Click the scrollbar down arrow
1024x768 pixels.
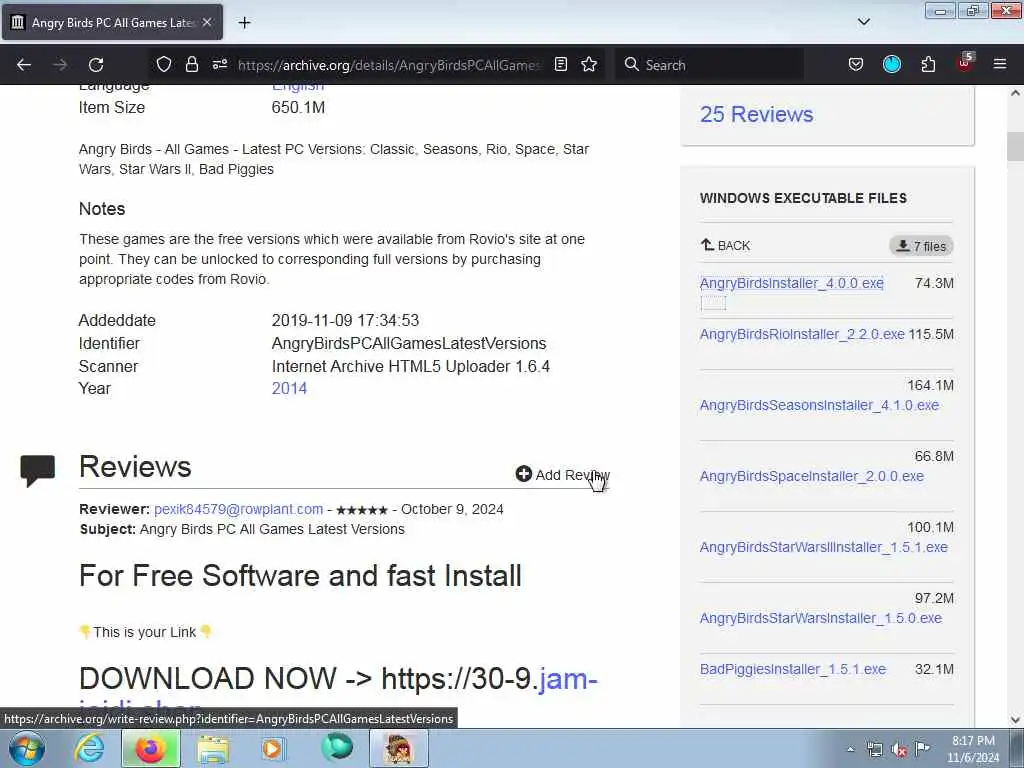1016,720
